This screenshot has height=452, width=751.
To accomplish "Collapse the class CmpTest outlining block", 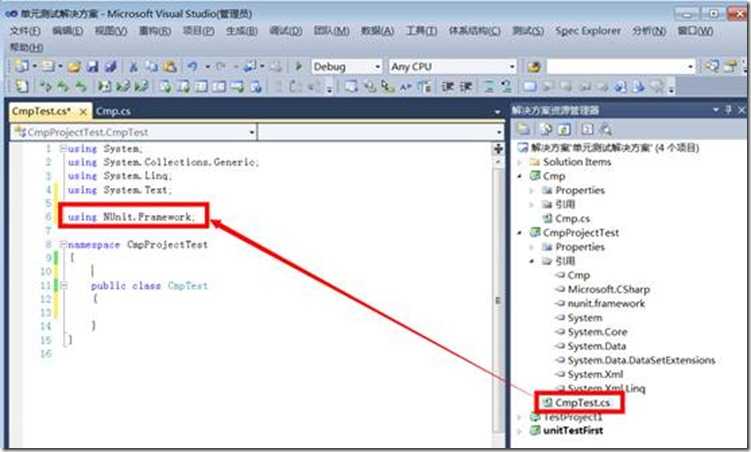I will (64, 285).
